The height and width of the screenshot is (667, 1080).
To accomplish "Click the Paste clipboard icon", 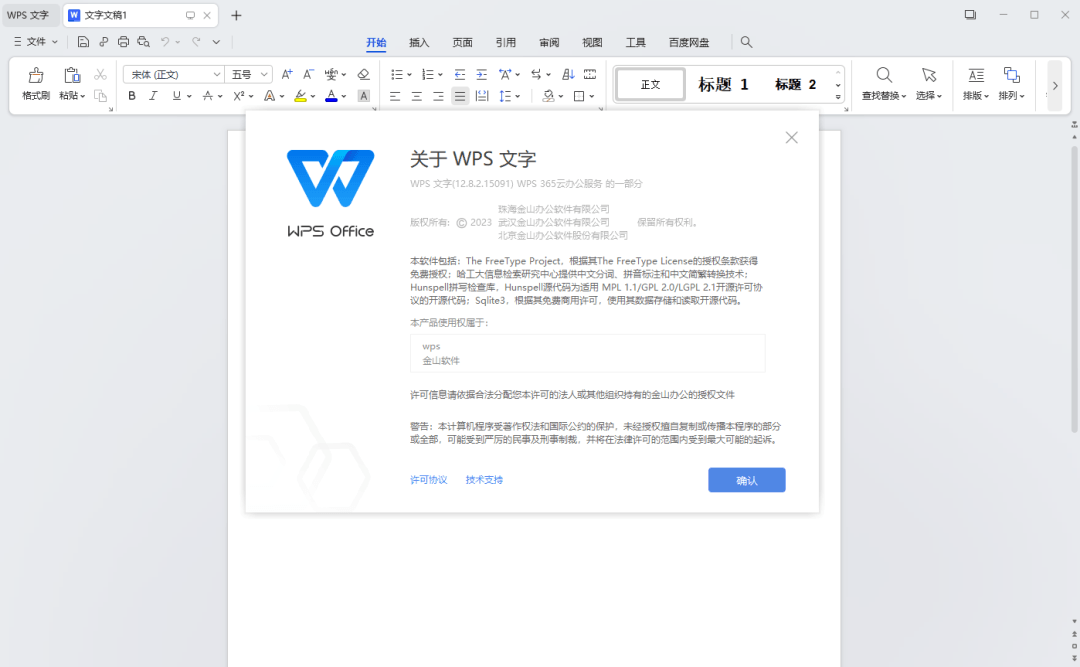I will pyautogui.click(x=72, y=75).
